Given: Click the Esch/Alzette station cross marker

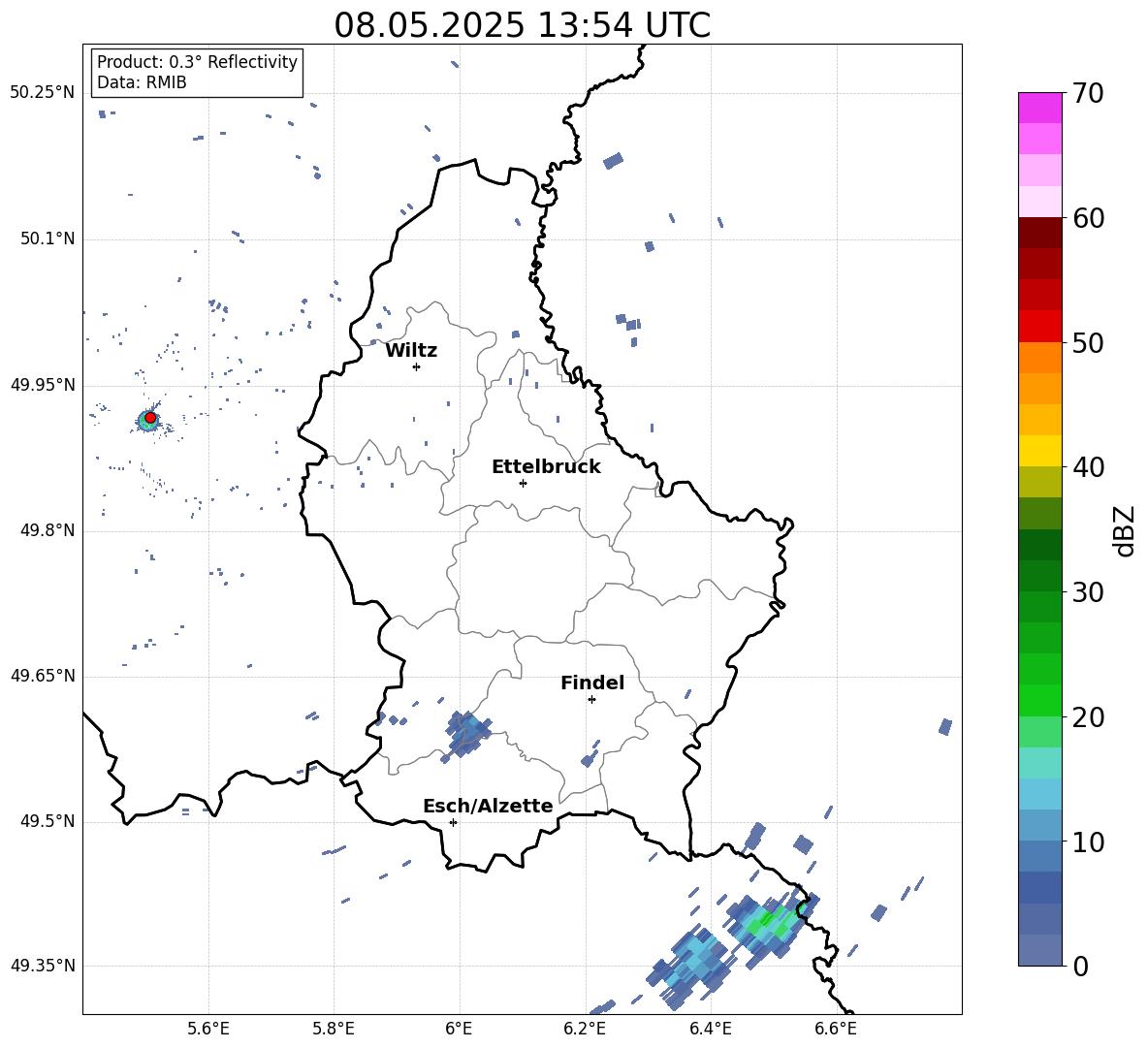Looking at the screenshot, I should click(x=453, y=822).
